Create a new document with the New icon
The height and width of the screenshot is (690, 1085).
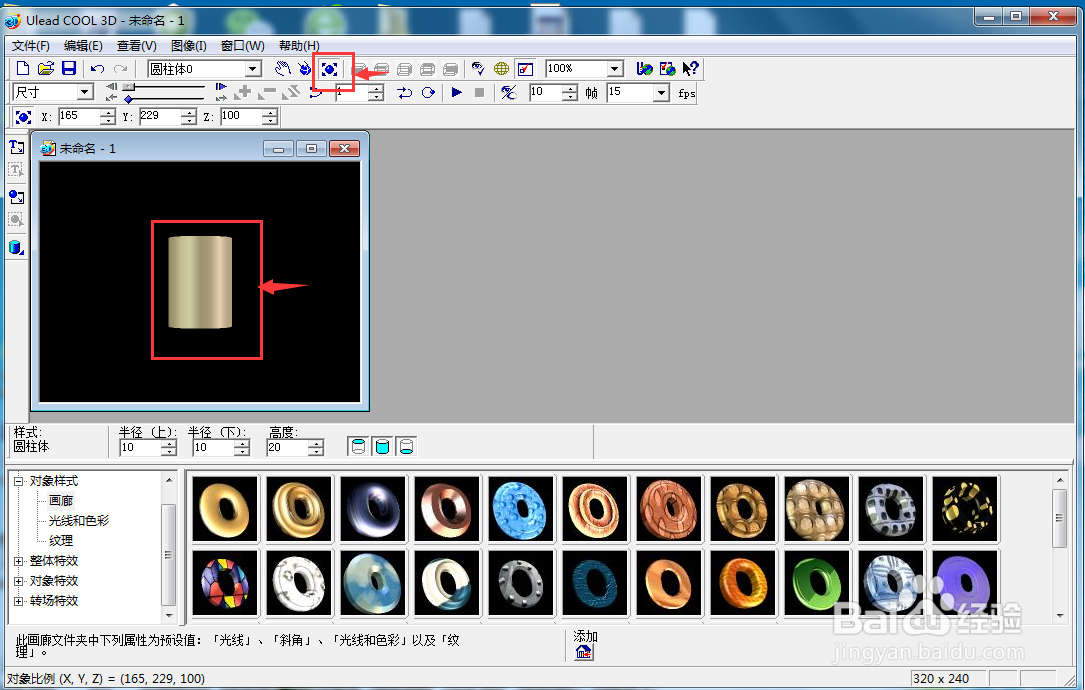click(x=23, y=69)
